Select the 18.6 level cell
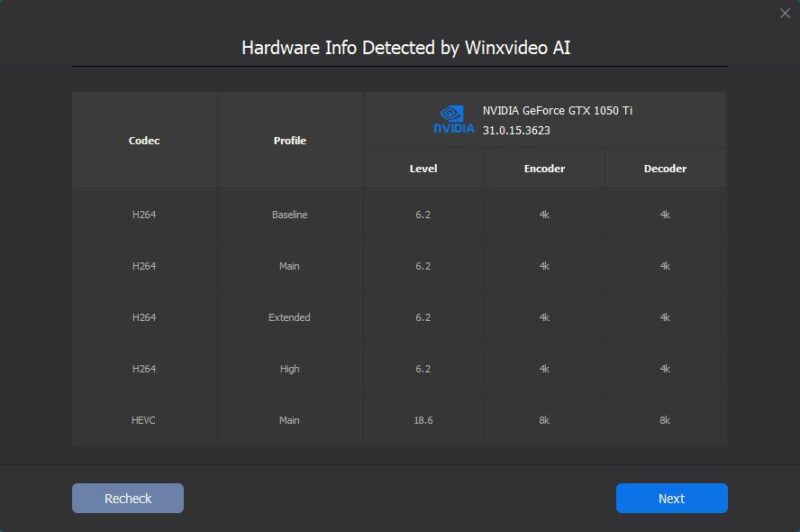This screenshot has width=800, height=532. pyautogui.click(x=423, y=420)
